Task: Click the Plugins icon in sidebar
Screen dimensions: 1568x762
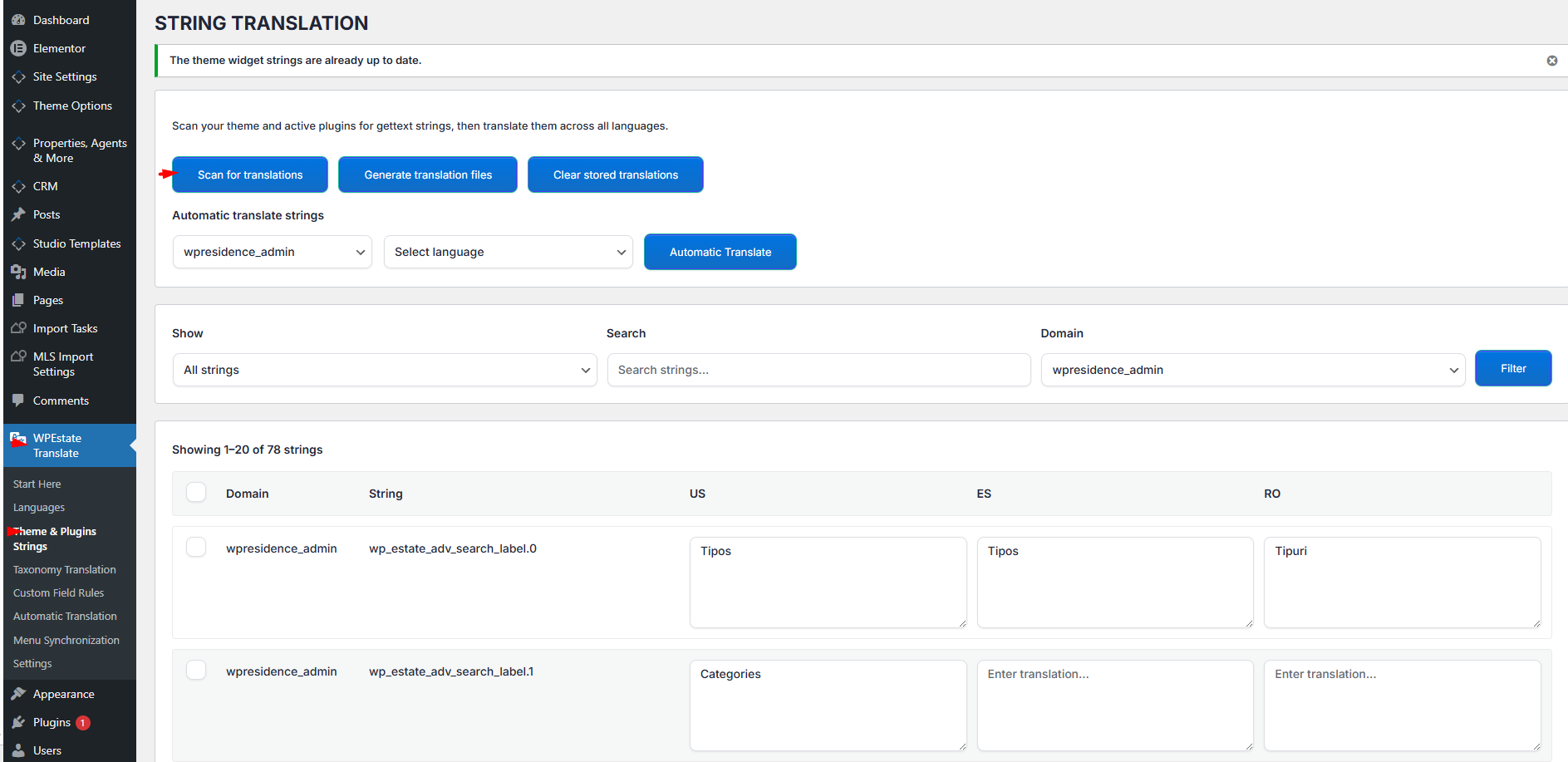Action: click(18, 722)
